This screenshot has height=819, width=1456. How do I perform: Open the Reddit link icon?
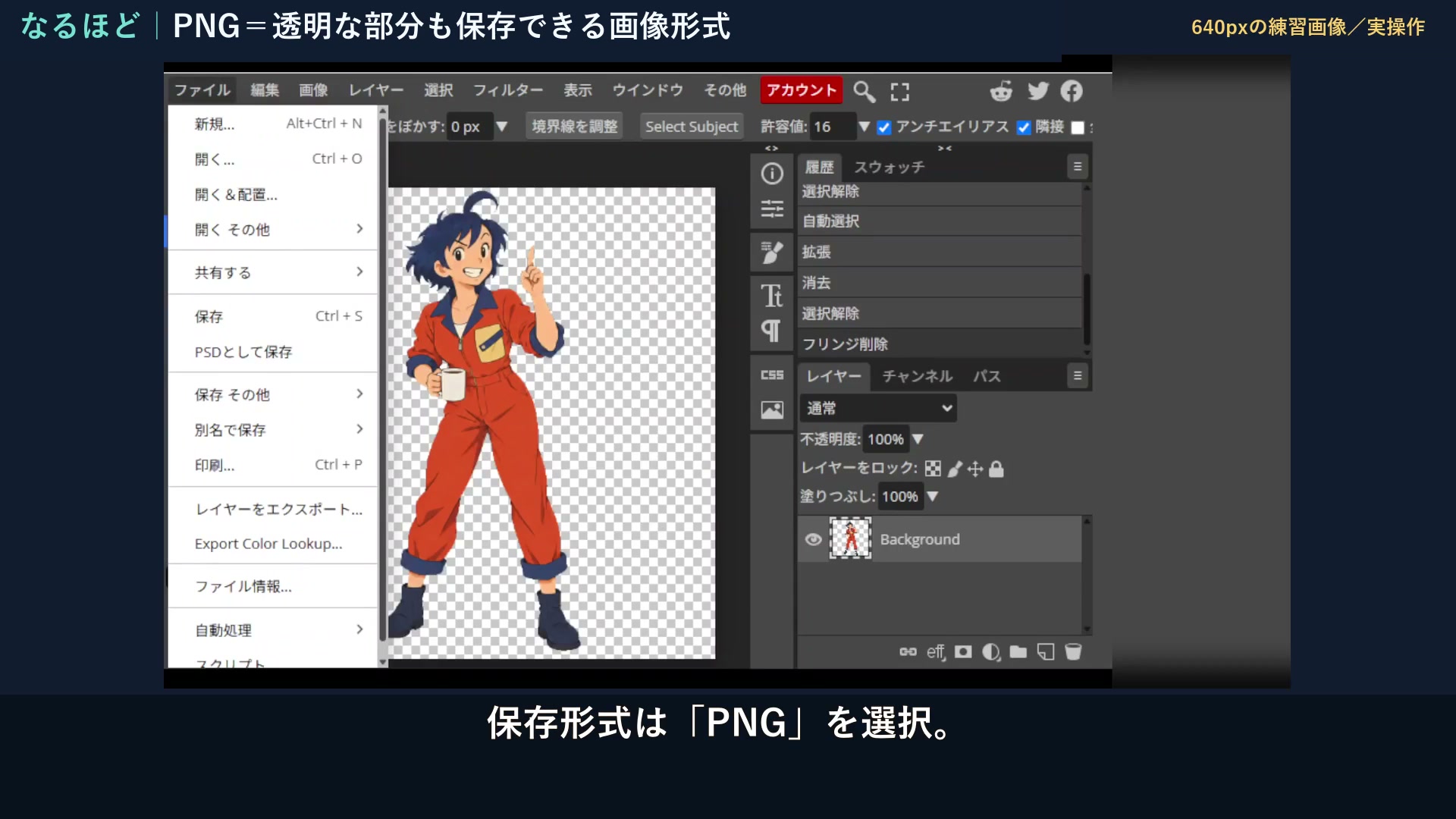1001,91
